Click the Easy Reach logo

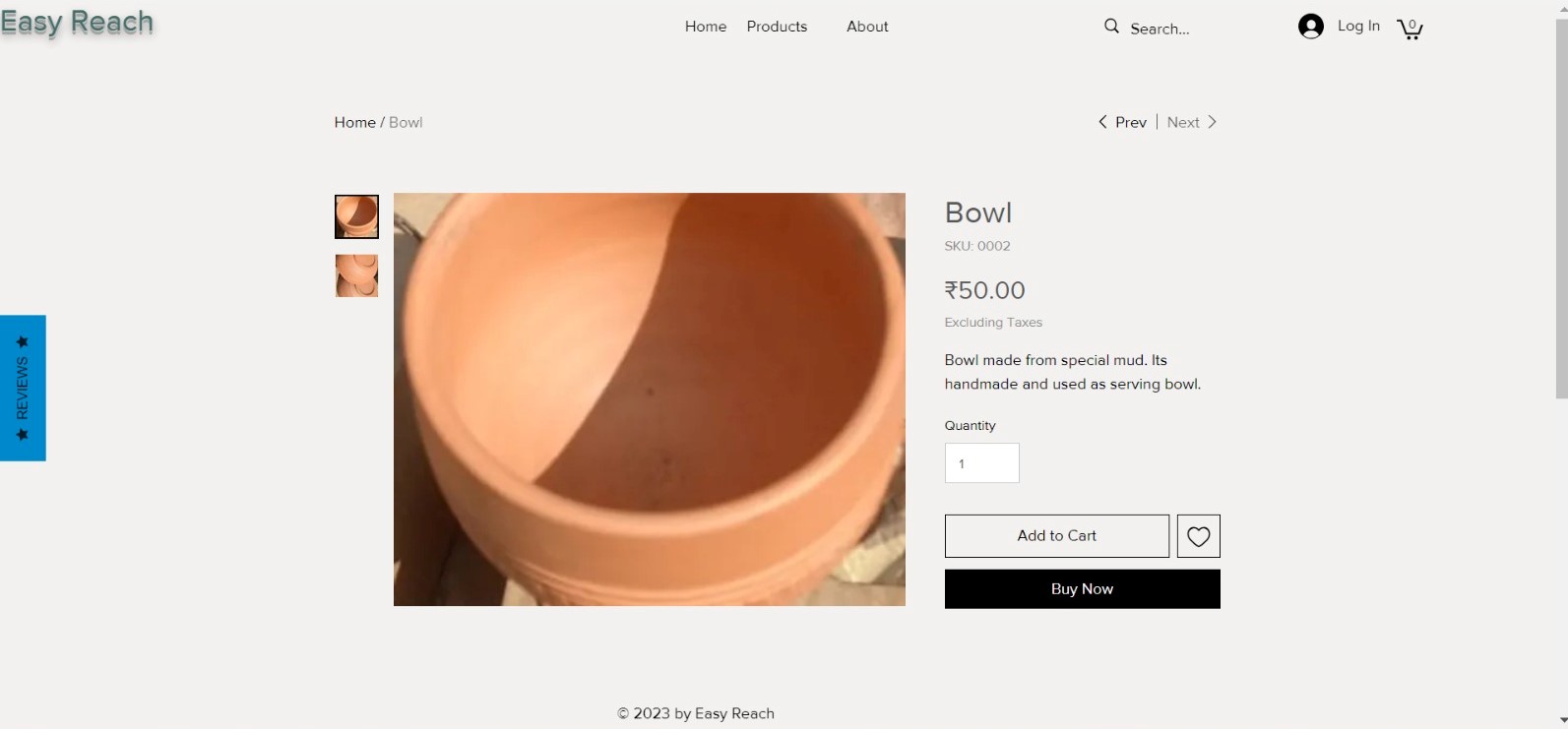pos(77,23)
